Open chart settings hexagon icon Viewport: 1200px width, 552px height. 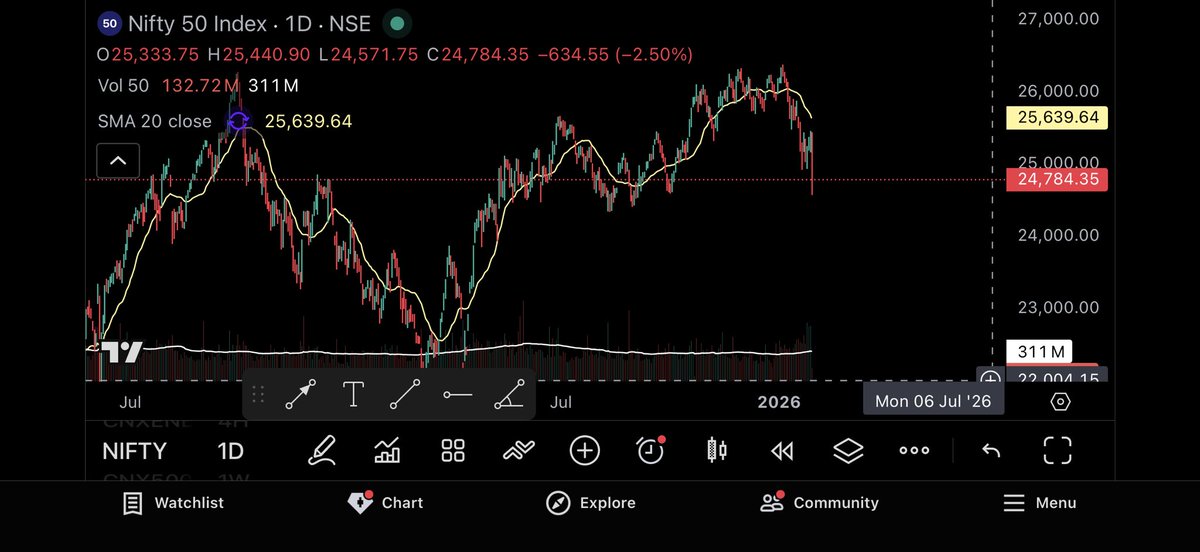click(x=1061, y=402)
